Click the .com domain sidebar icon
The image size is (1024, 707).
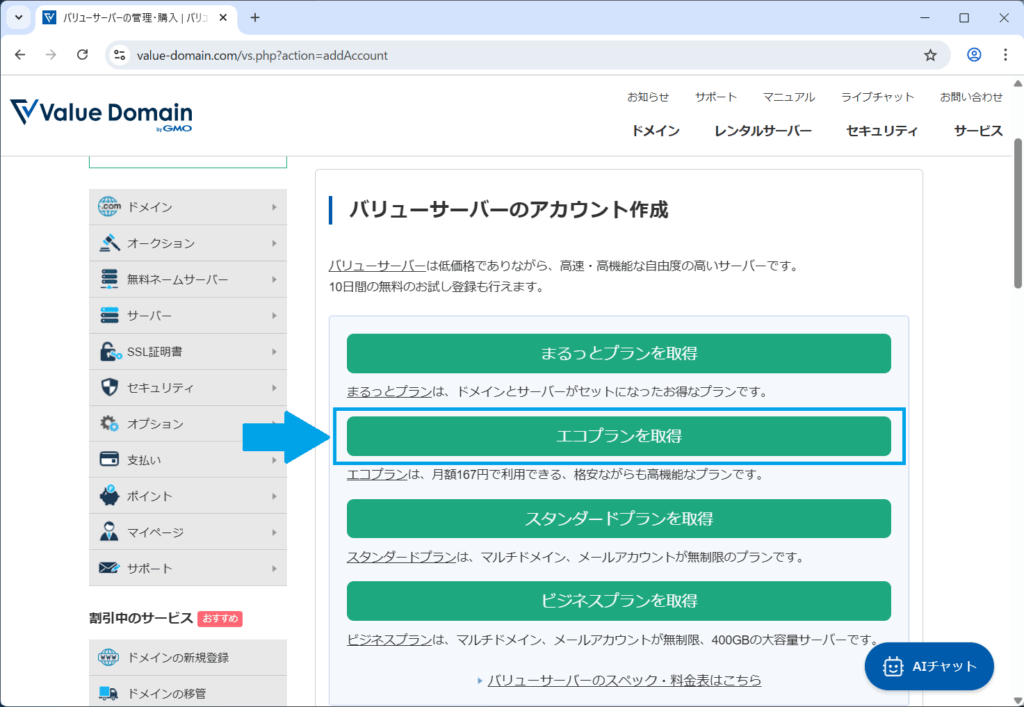tap(108, 207)
